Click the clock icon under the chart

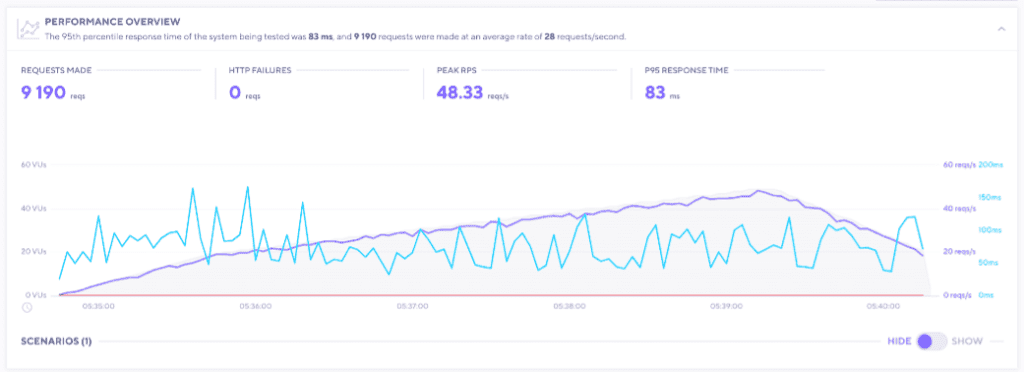tap(27, 307)
